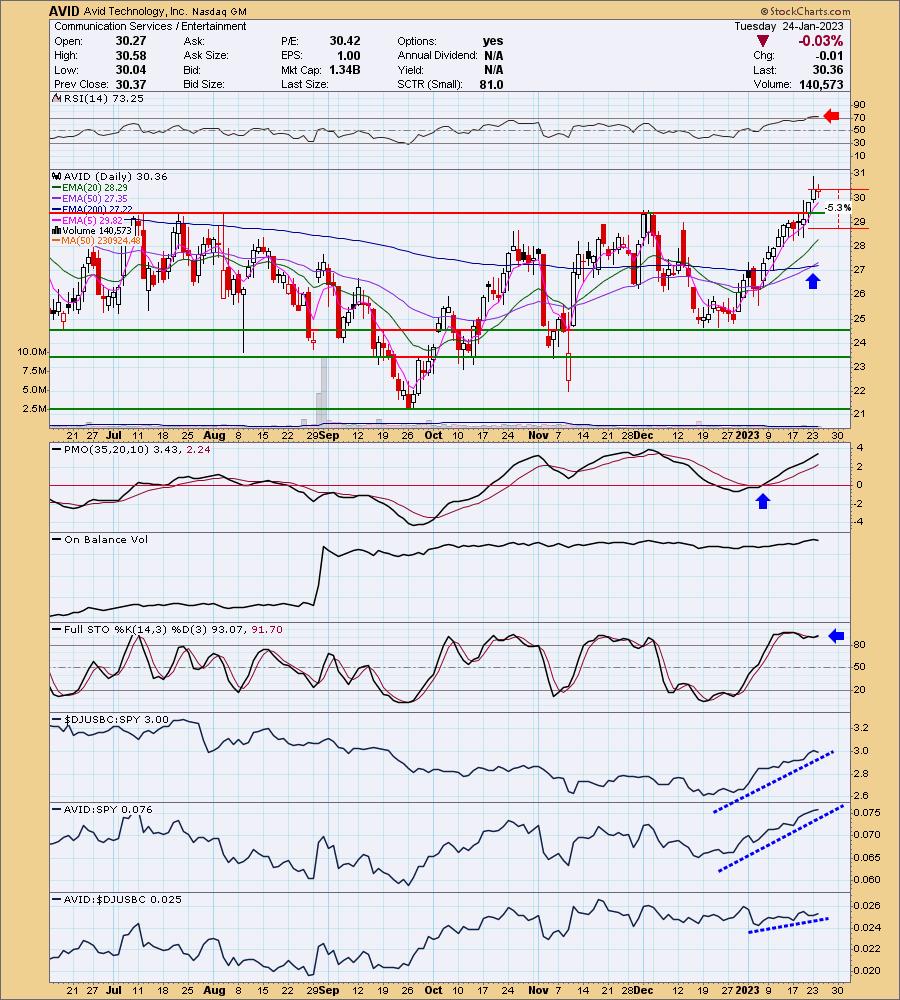Click the 2.5M volume axis label
The height and width of the screenshot is (1000, 900).
coord(34,408)
